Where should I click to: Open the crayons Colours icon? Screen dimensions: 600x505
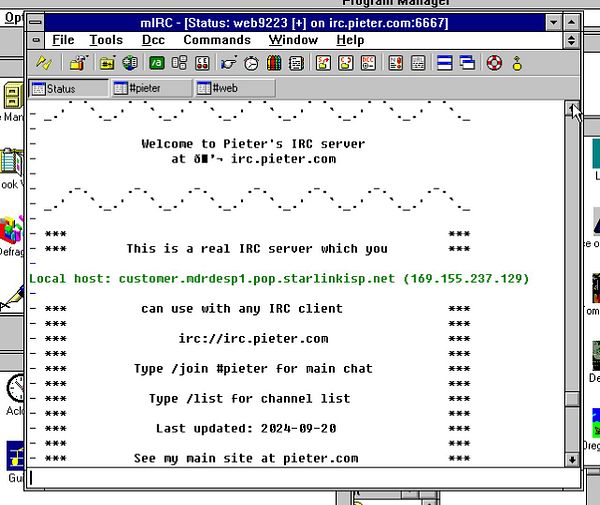[x=274, y=63]
